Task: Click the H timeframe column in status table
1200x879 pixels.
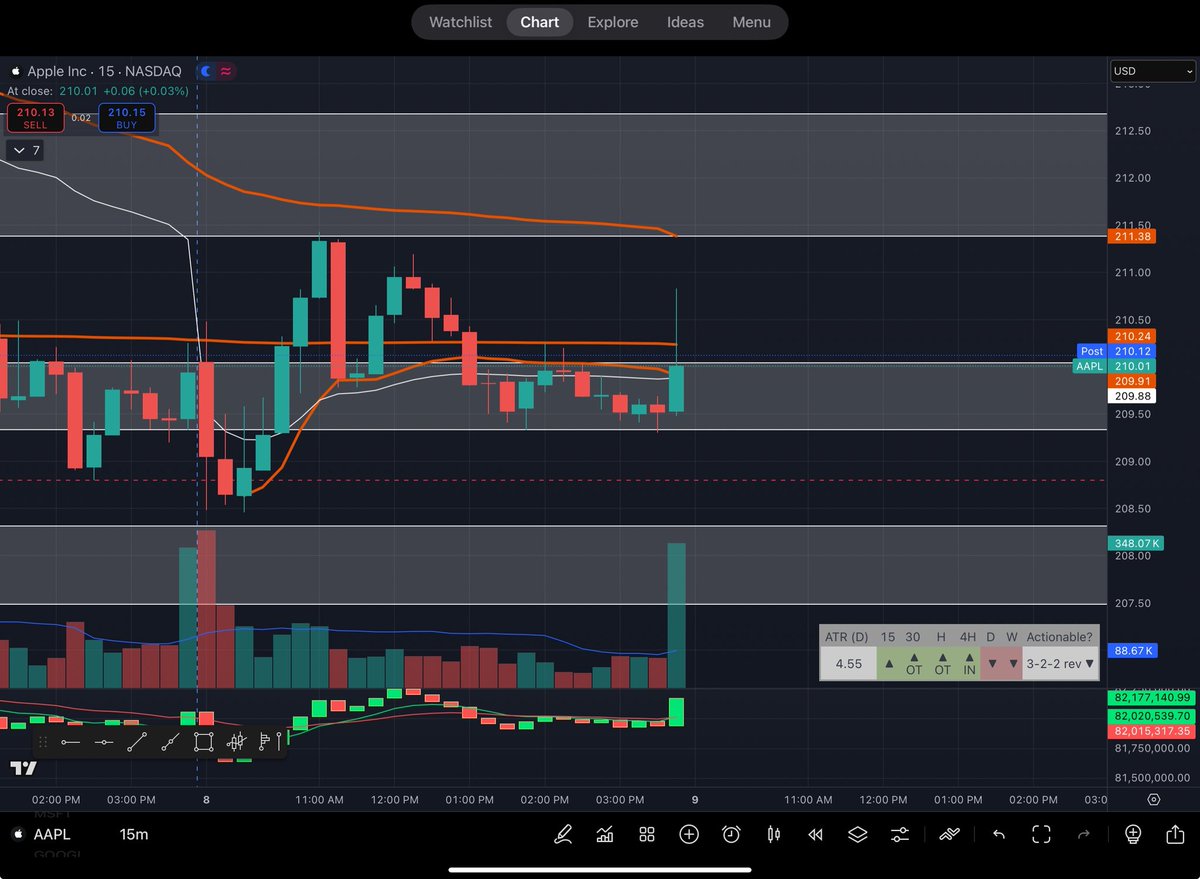Action: (941, 636)
